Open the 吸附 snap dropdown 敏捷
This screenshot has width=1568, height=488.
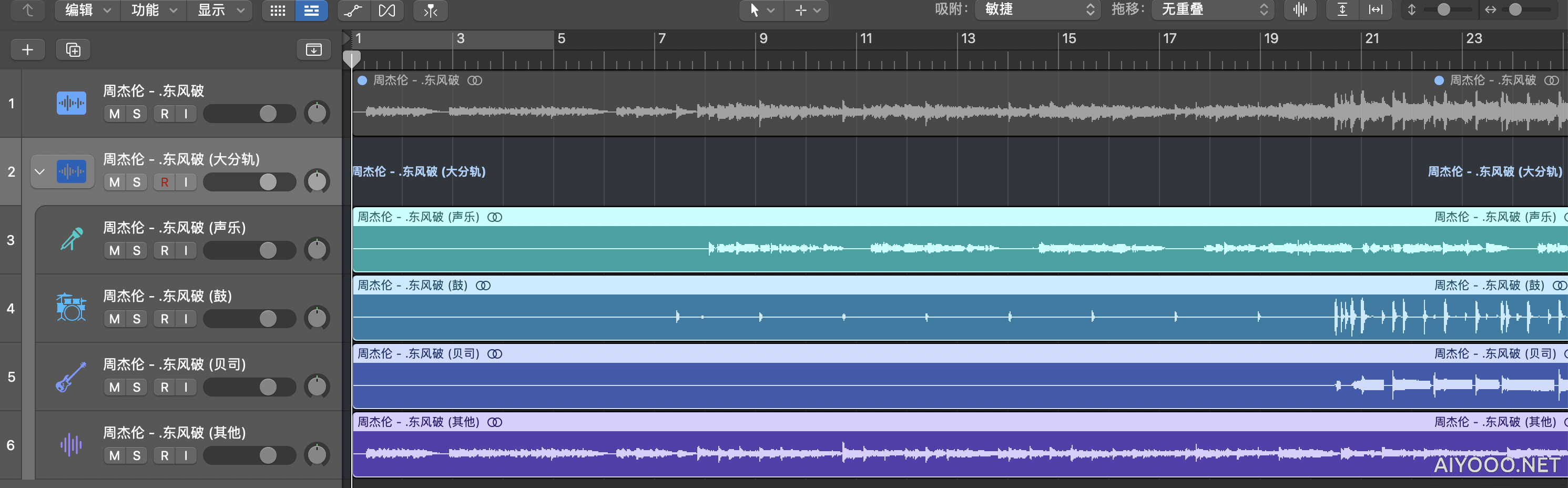click(x=1037, y=10)
